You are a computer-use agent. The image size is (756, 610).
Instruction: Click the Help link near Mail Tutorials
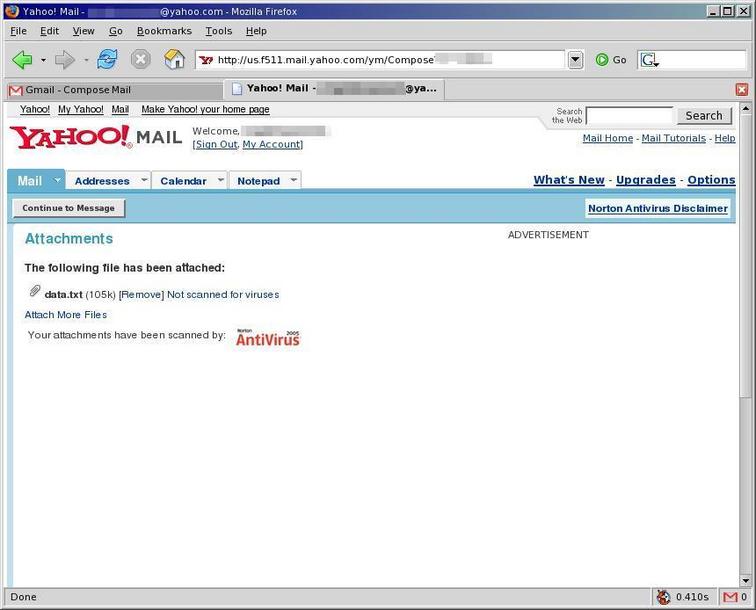[725, 138]
